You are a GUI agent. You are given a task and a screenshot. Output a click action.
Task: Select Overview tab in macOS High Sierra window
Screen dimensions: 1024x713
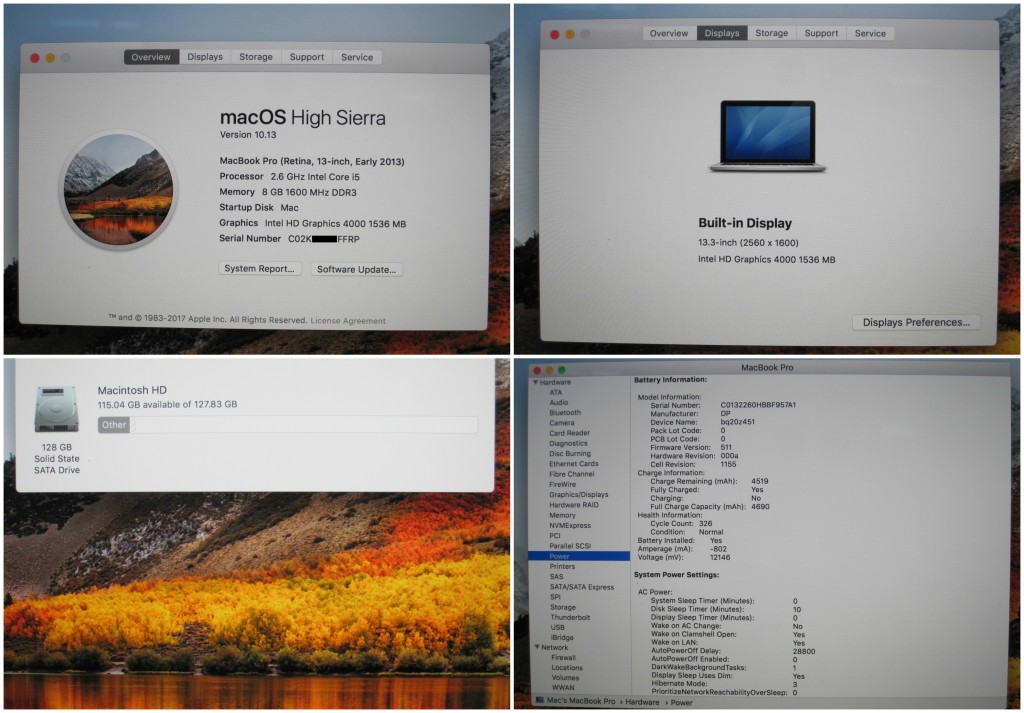click(x=151, y=57)
